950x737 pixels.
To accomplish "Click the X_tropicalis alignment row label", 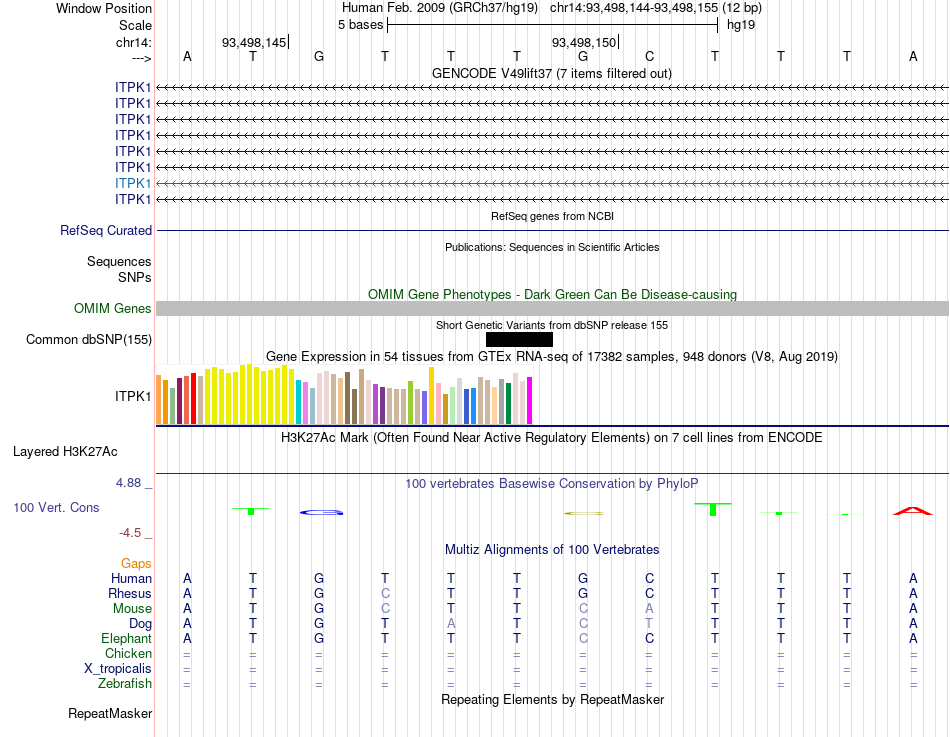I will click(x=118, y=669).
